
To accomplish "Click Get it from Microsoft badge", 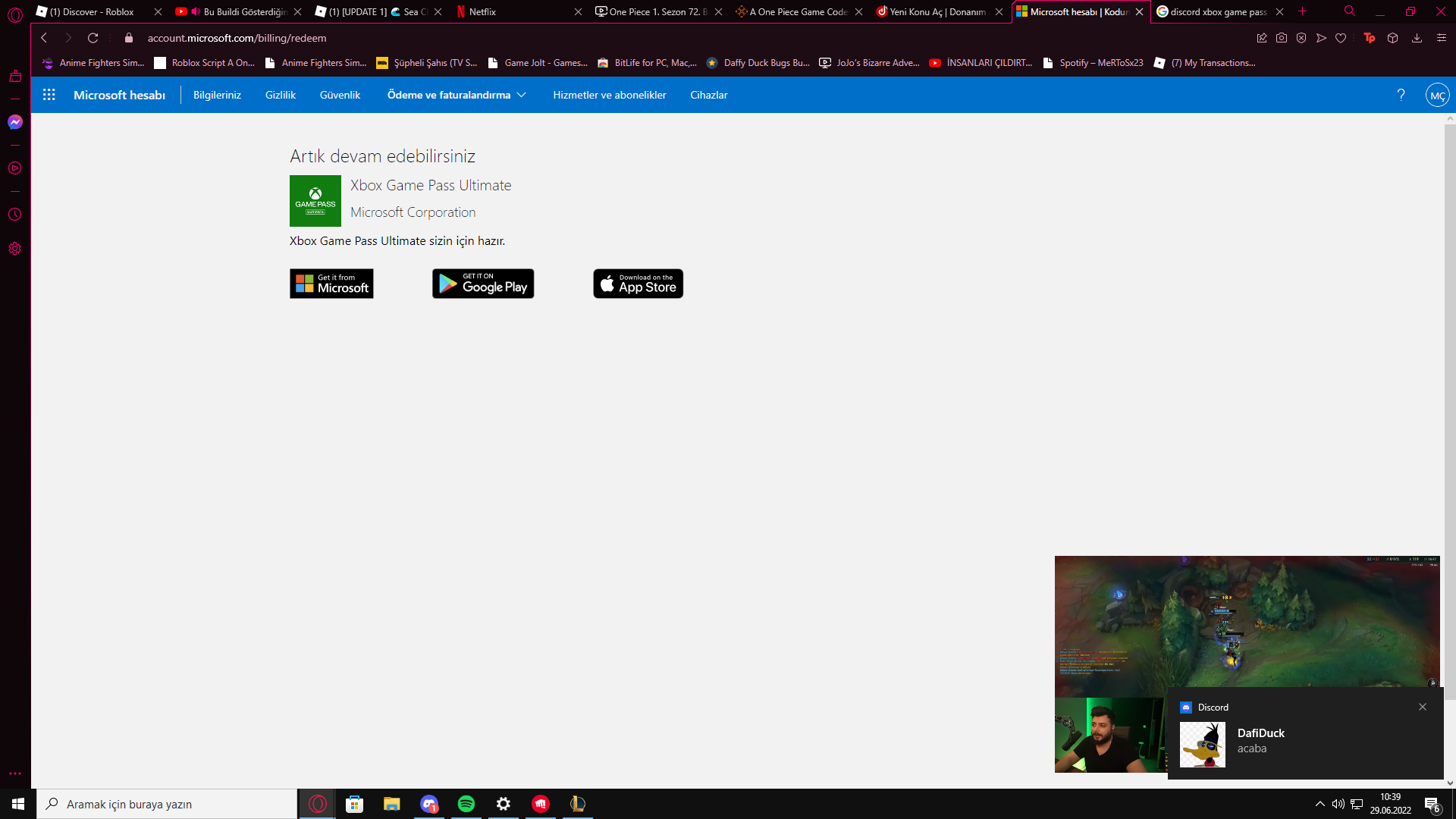I will [331, 284].
